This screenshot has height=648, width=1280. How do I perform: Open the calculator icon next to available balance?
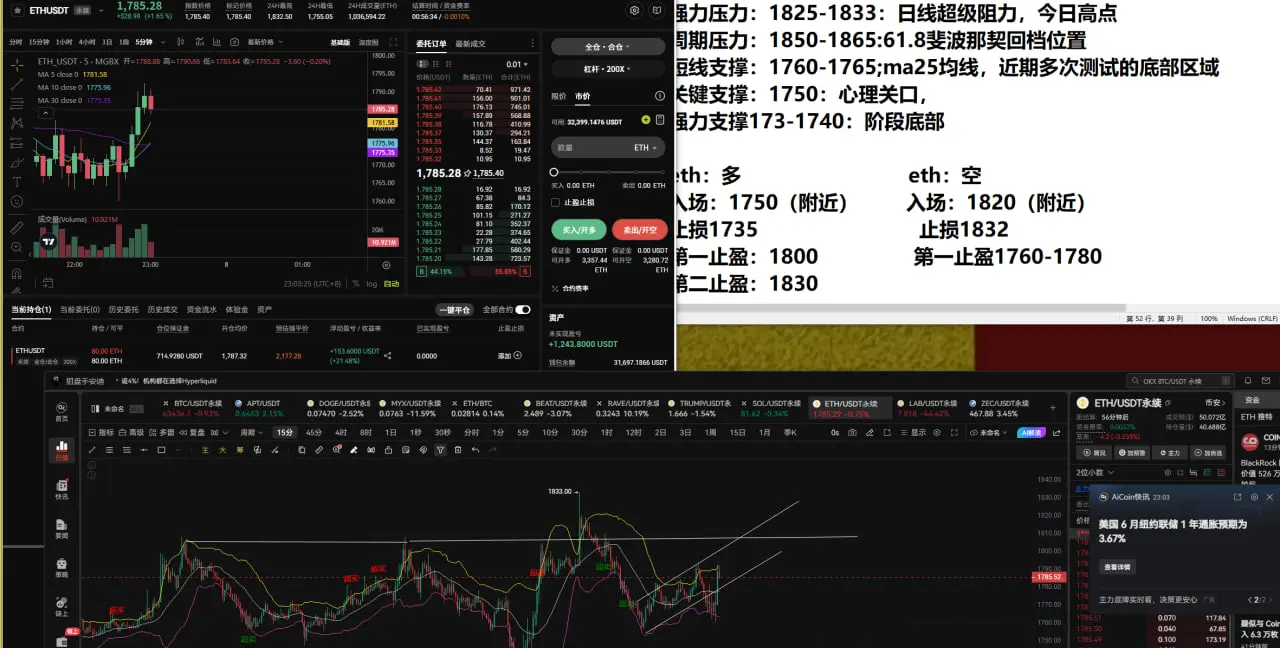coord(660,120)
